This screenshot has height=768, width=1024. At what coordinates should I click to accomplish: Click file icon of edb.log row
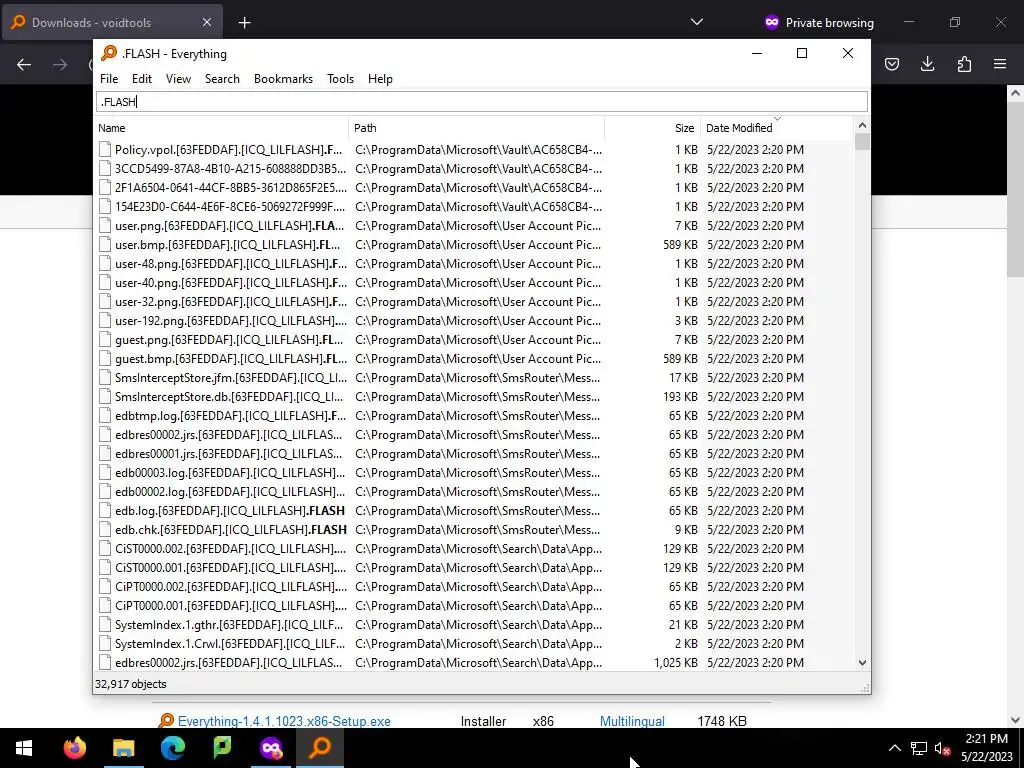[x=104, y=511]
